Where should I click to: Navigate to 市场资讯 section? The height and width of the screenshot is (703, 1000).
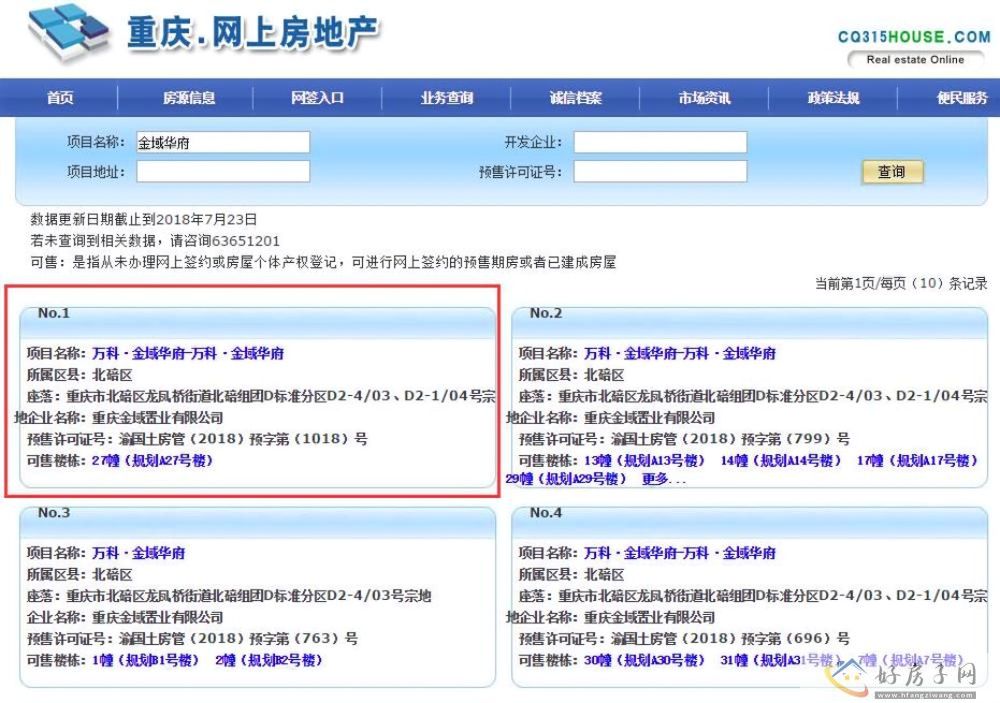(x=704, y=98)
